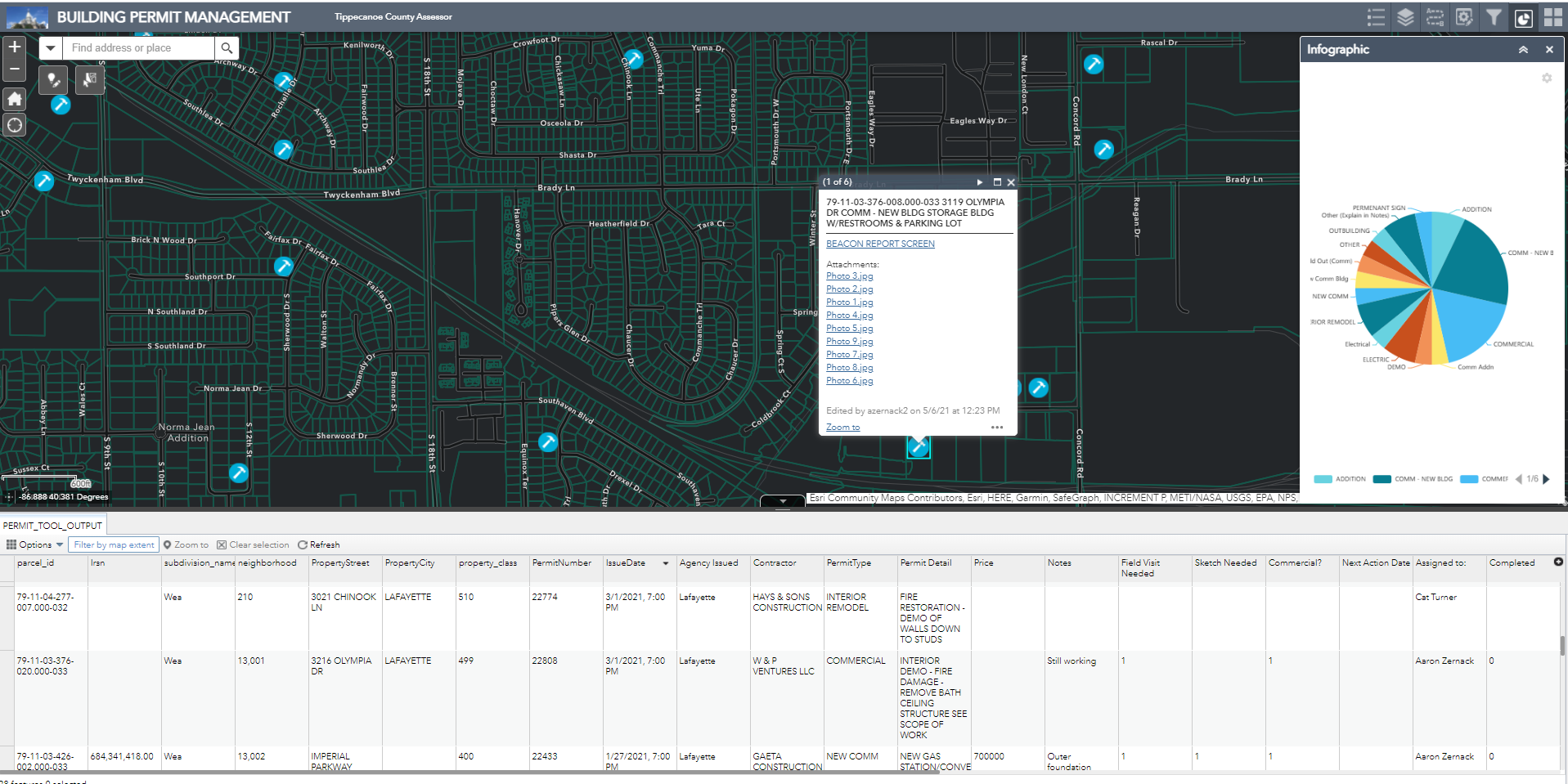This screenshot has width=1568, height=784.
Task: Toggle Clear selection in the table toolbar
Action: [x=254, y=544]
